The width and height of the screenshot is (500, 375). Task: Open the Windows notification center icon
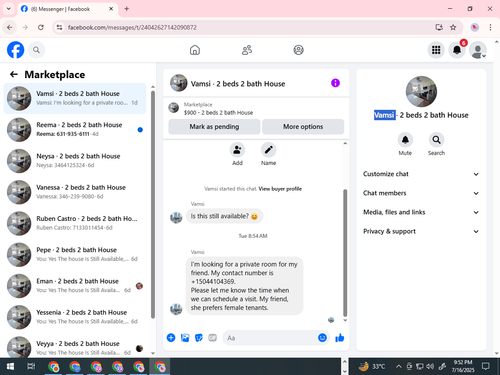coord(486,367)
